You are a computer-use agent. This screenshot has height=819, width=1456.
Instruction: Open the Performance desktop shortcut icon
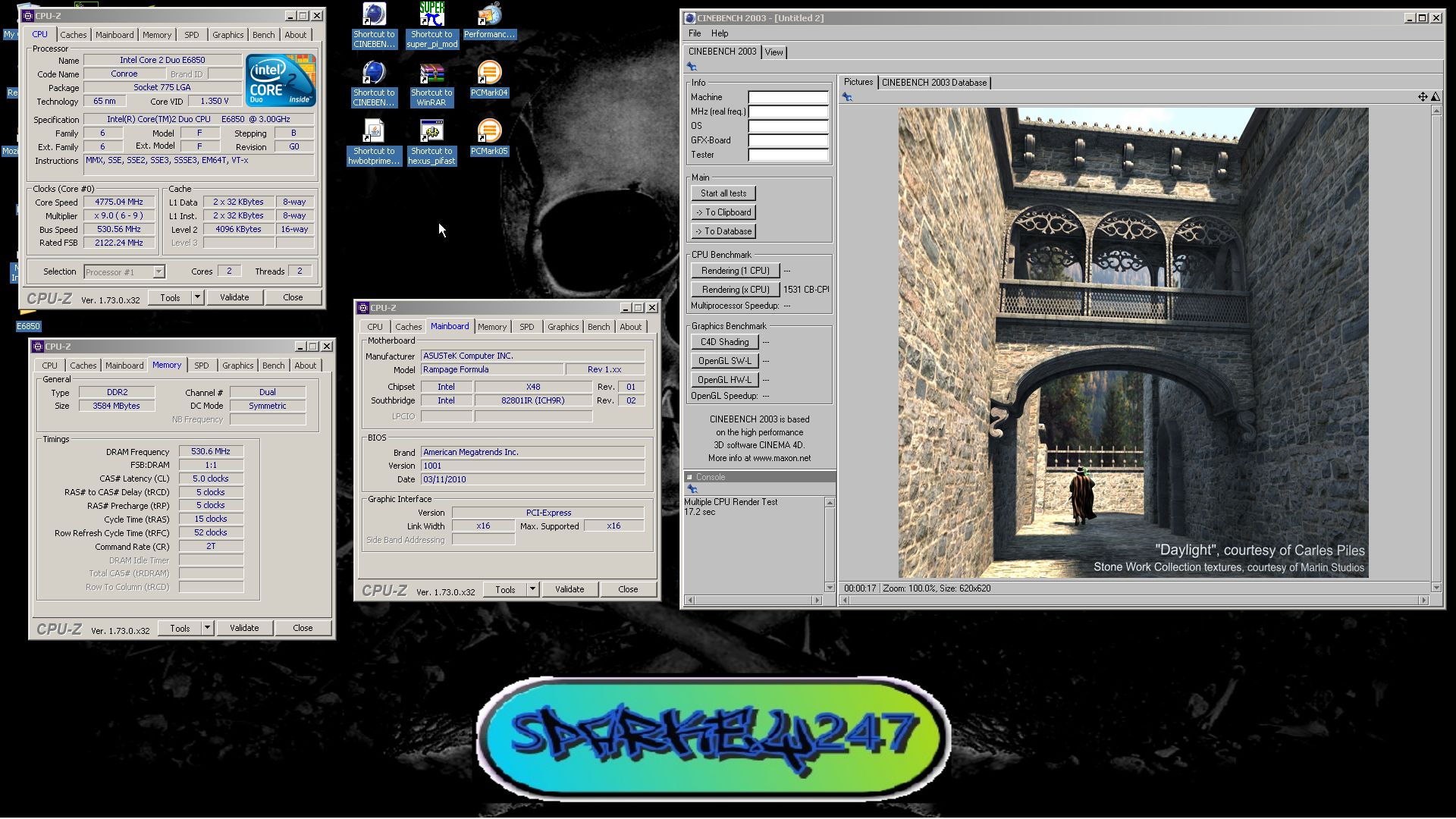(489, 20)
